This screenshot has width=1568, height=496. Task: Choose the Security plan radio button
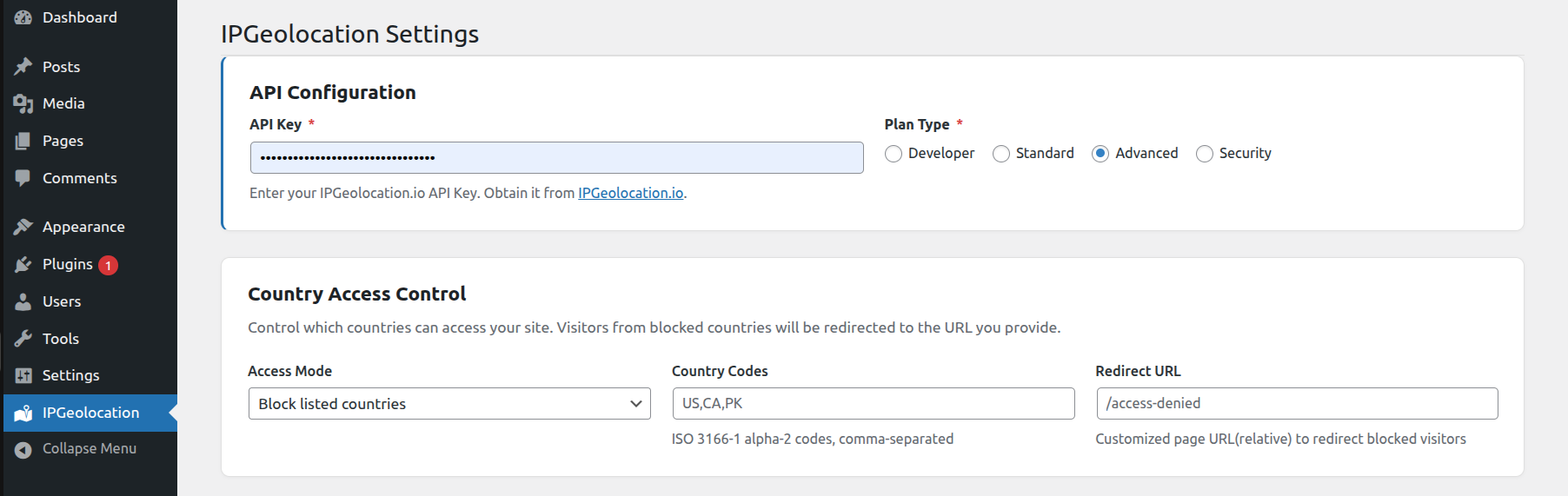click(x=1205, y=154)
